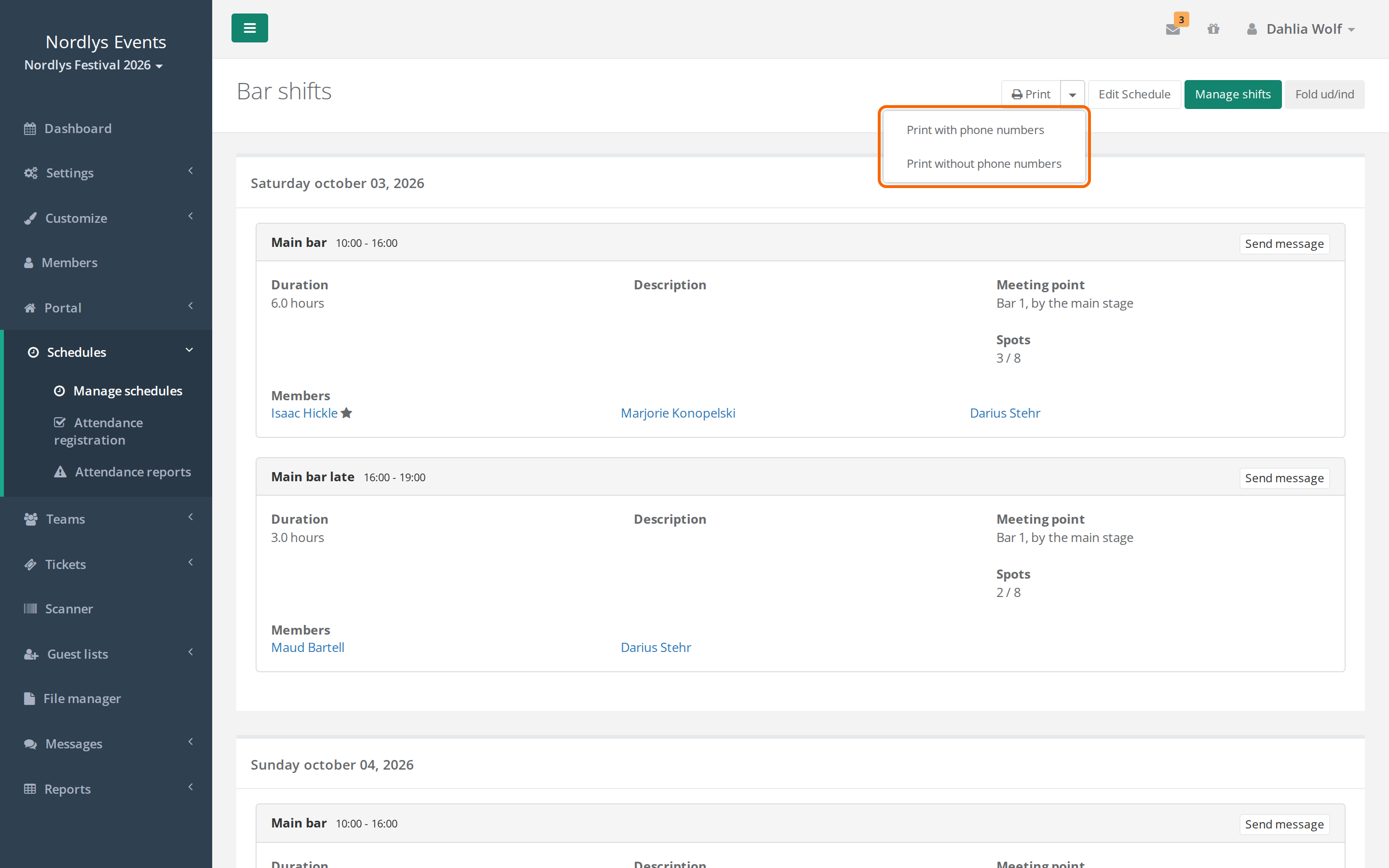The height and width of the screenshot is (868, 1389).
Task: Open Manage schedules in sidebar
Action: coord(119,391)
